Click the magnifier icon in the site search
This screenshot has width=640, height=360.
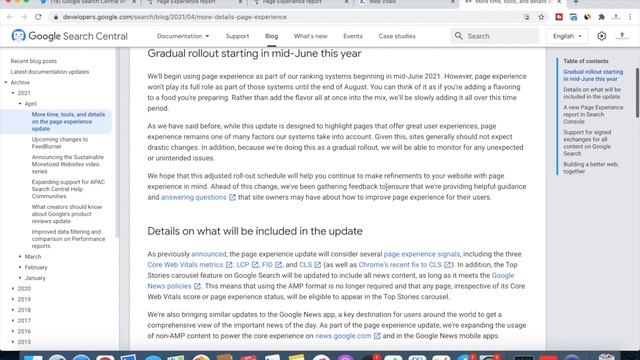tap(459, 36)
